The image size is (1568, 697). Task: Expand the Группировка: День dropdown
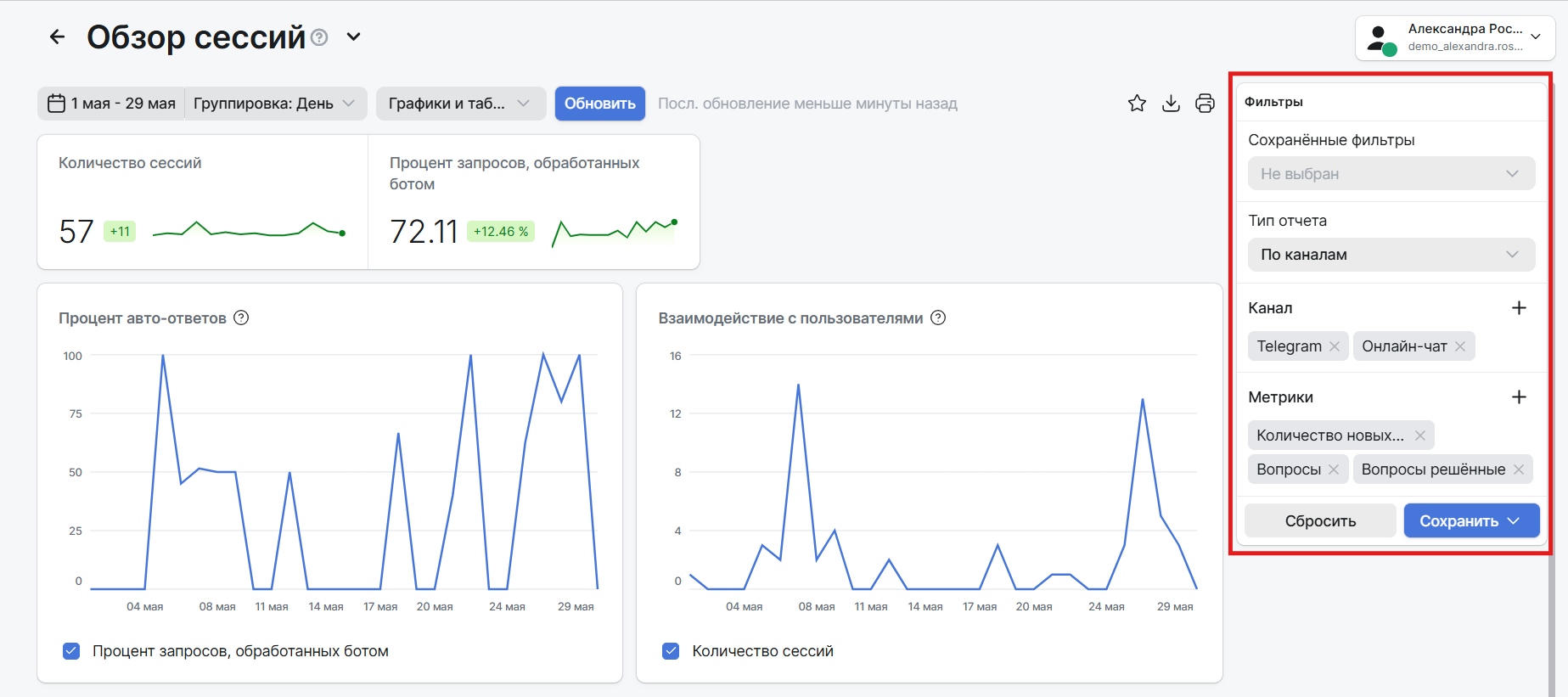pyautogui.click(x=275, y=104)
